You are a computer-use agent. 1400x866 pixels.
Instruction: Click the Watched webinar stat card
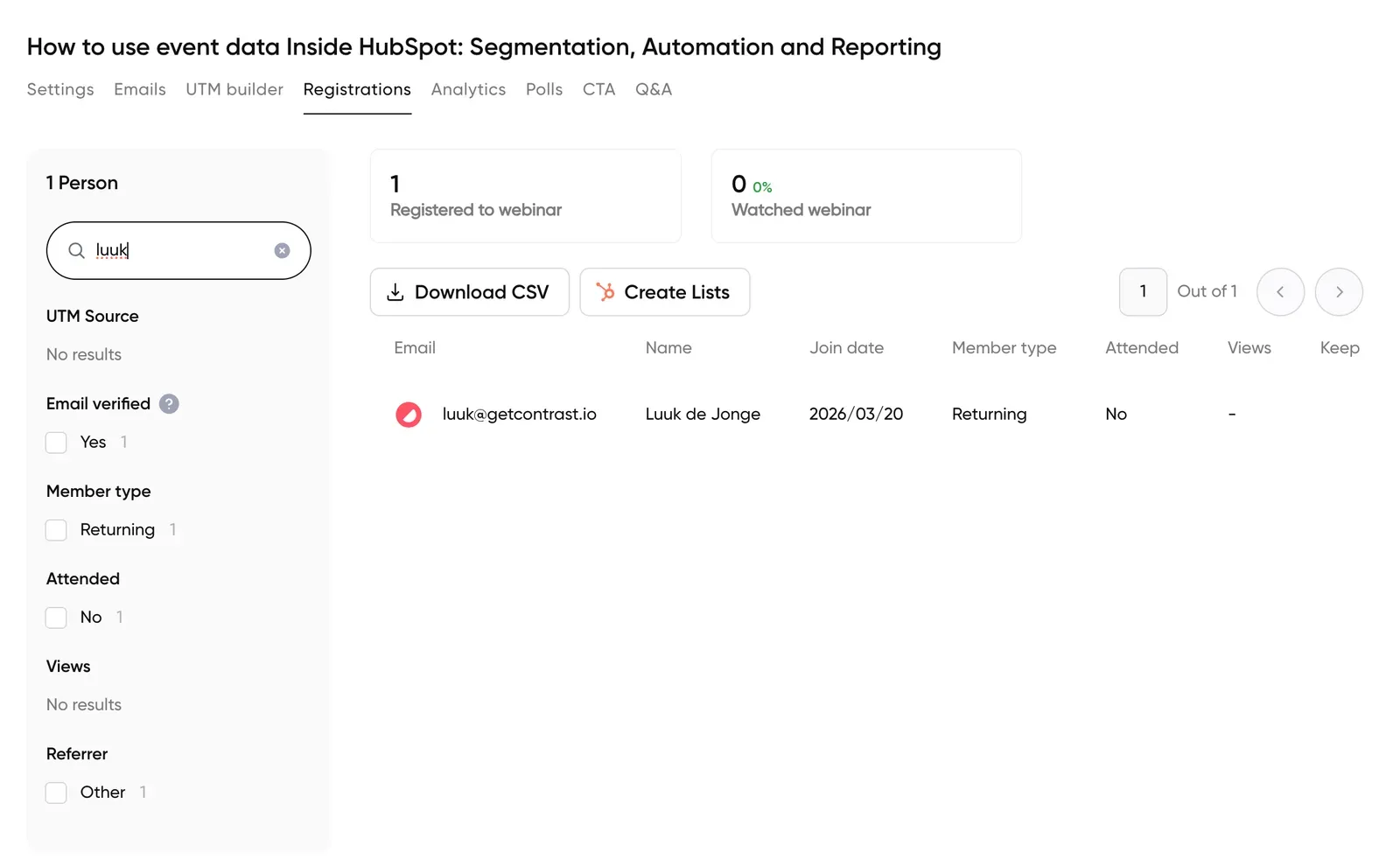(x=866, y=196)
